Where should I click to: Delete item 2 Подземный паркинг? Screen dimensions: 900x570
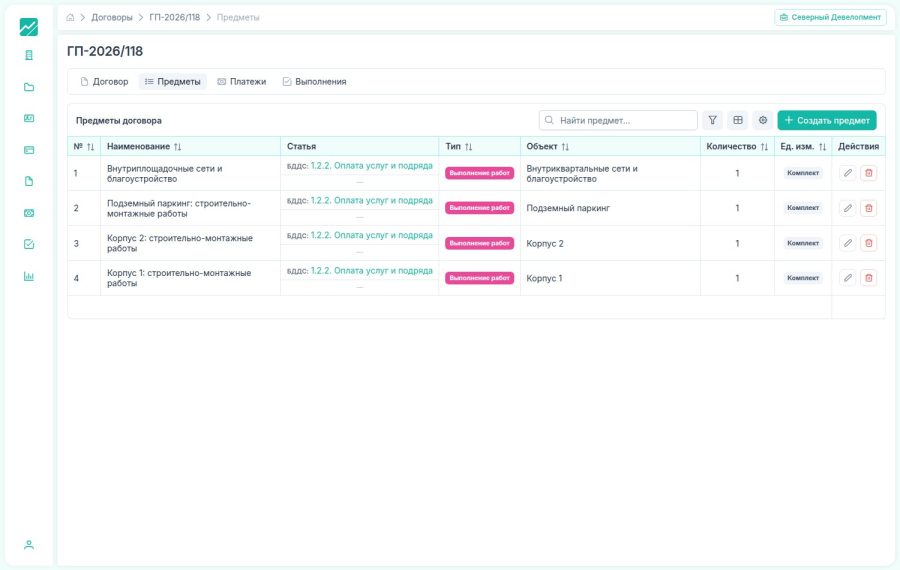[868, 208]
